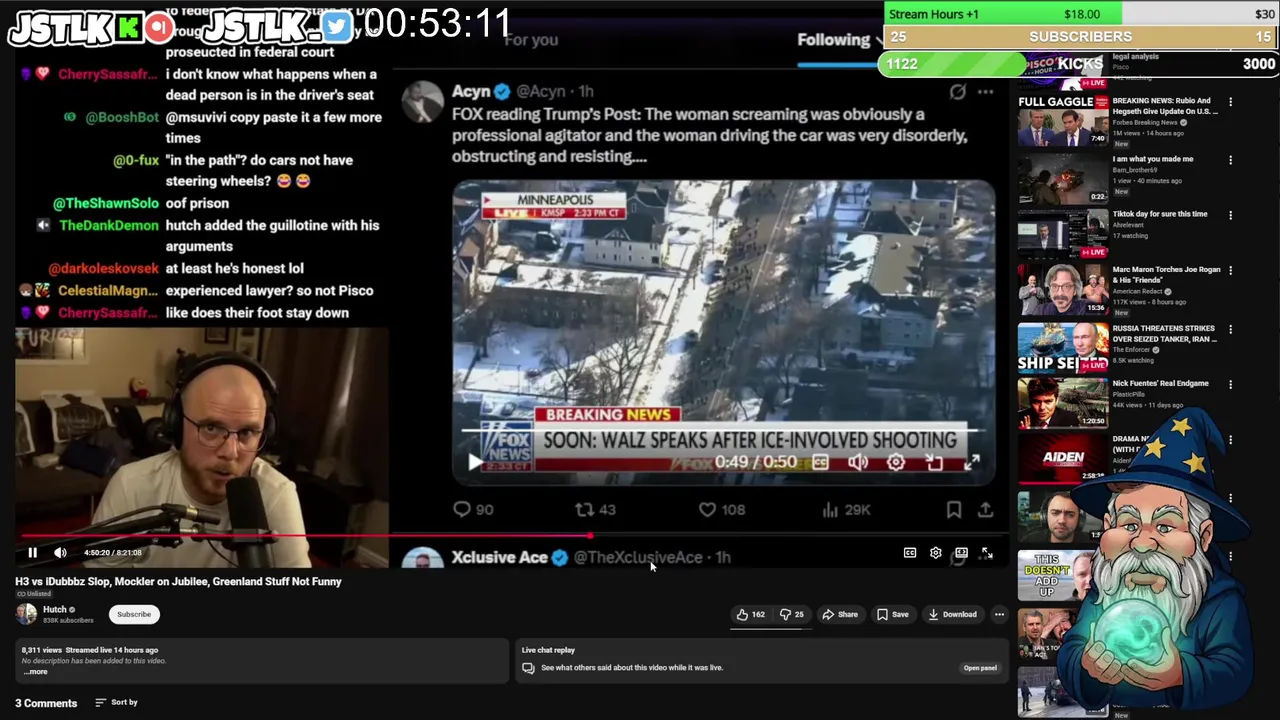The image size is (1280, 720).
Task: Reply to the Acyn tweet
Action: (x=473, y=510)
